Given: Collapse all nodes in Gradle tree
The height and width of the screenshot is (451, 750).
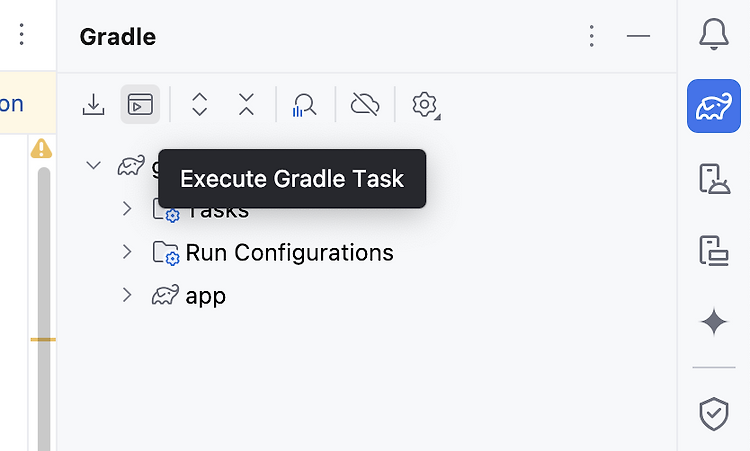Looking at the screenshot, I should tap(246, 104).
